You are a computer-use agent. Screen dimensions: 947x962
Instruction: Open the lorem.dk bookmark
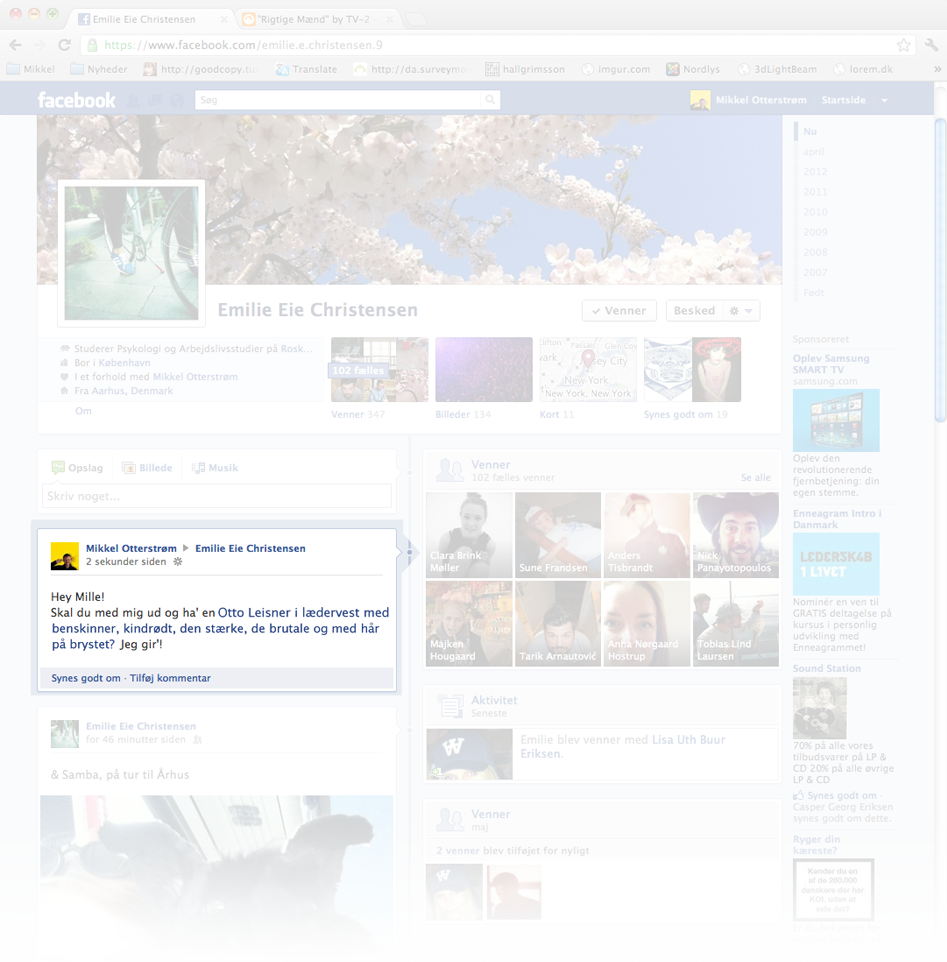click(x=862, y=69)
